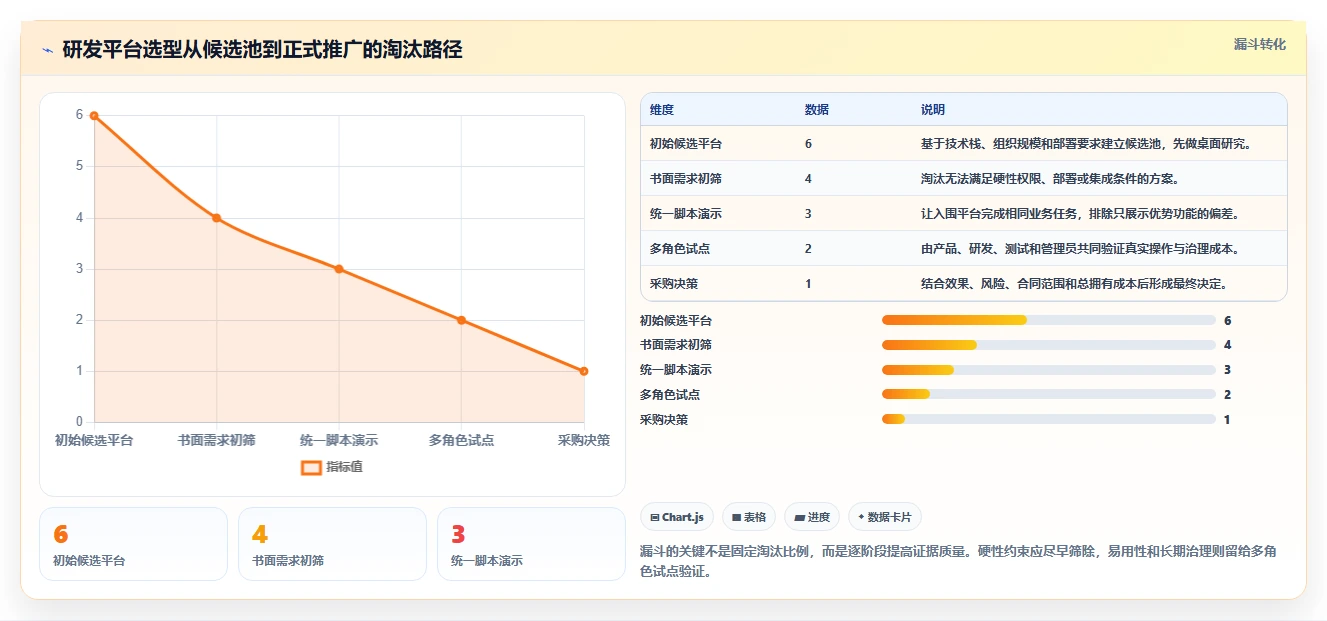Click the 数据 column header
The height and width of the screenshot is (621, 1327).
[x=816, y=110]
